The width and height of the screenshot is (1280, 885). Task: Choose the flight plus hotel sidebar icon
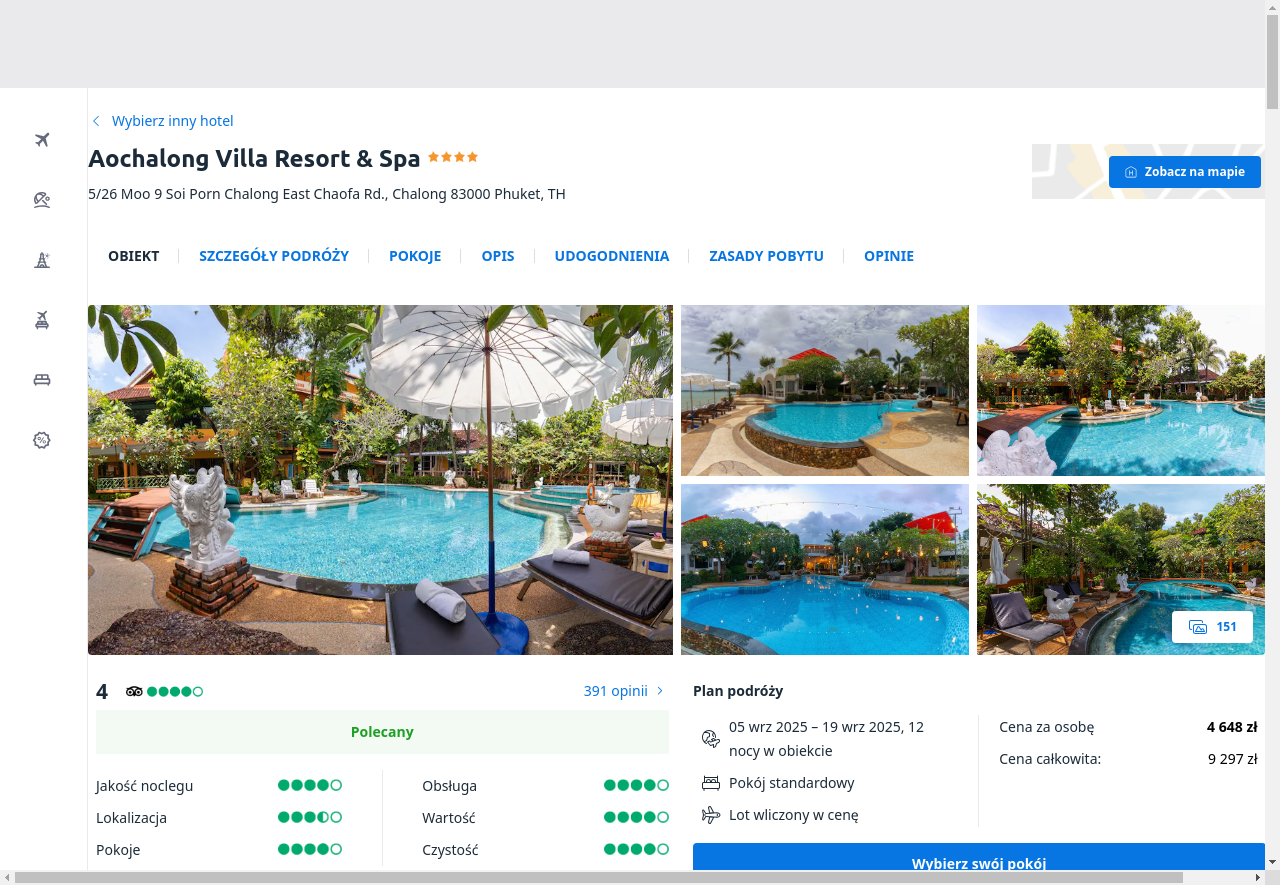(x=42, y=320)
